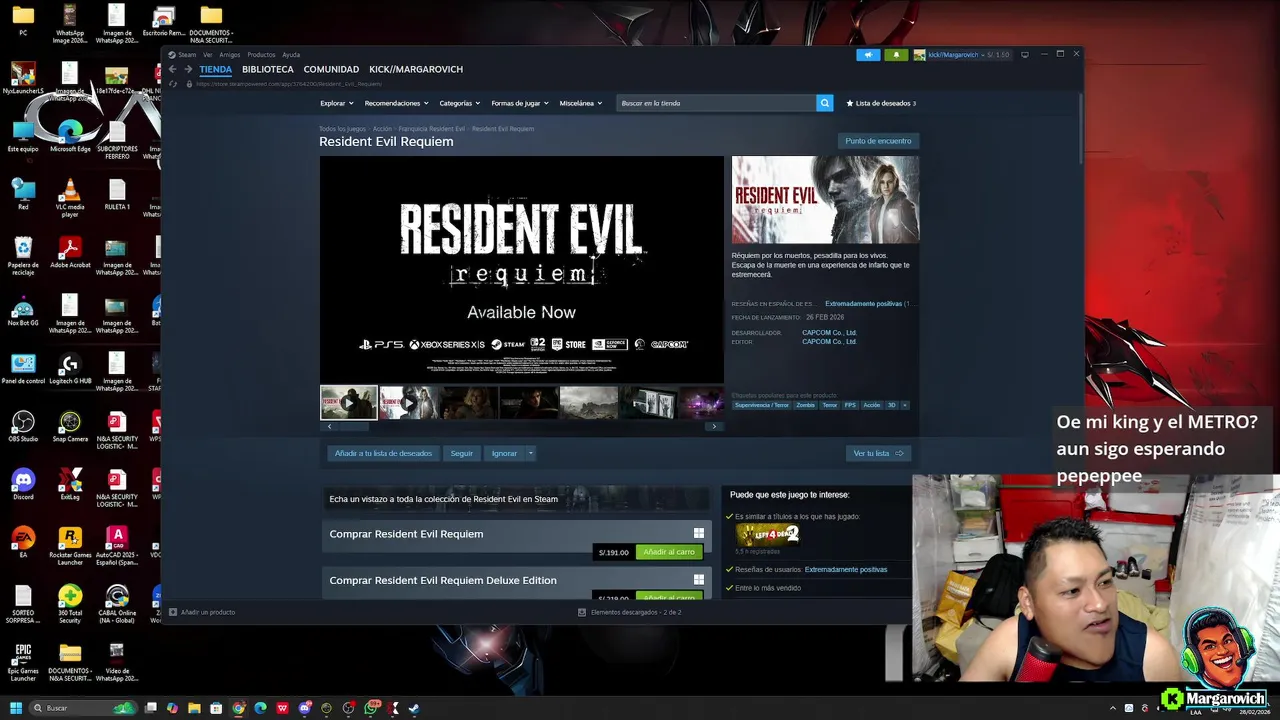Open Discord desktop shortcut
The height and width of the screenshot is (720, 1280).
23,485
